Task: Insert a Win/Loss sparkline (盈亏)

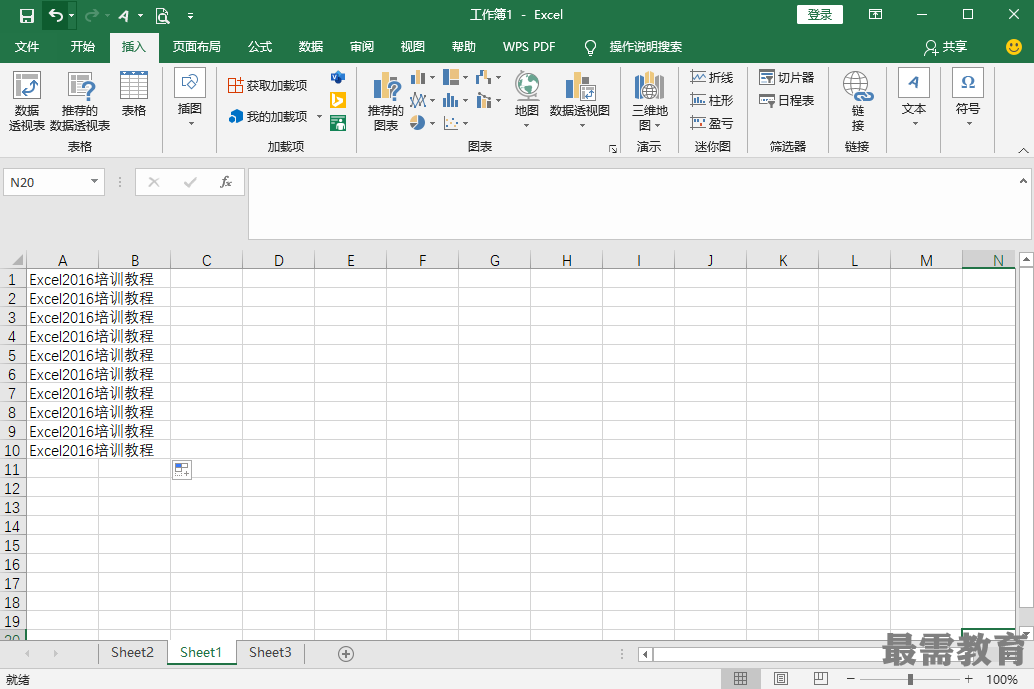Action: pyautogui.click(x=712, y=123)
